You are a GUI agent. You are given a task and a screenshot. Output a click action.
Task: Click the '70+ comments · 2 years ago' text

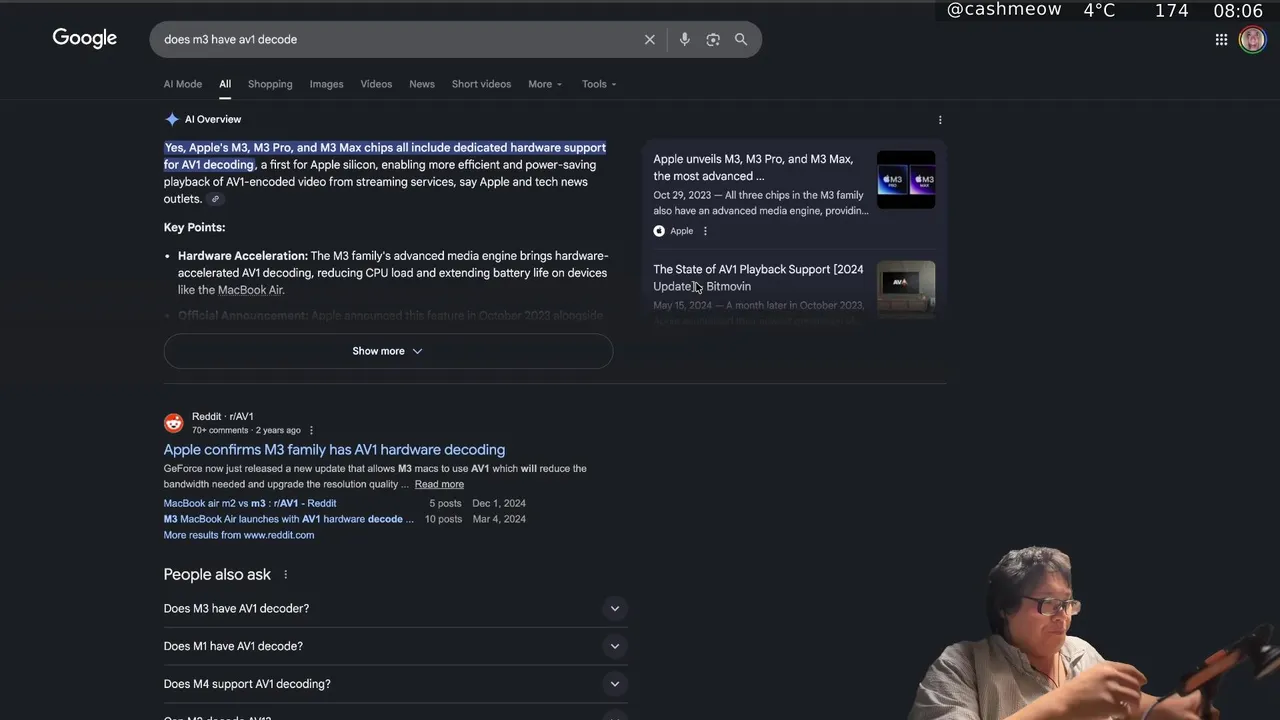coord(246,431)
